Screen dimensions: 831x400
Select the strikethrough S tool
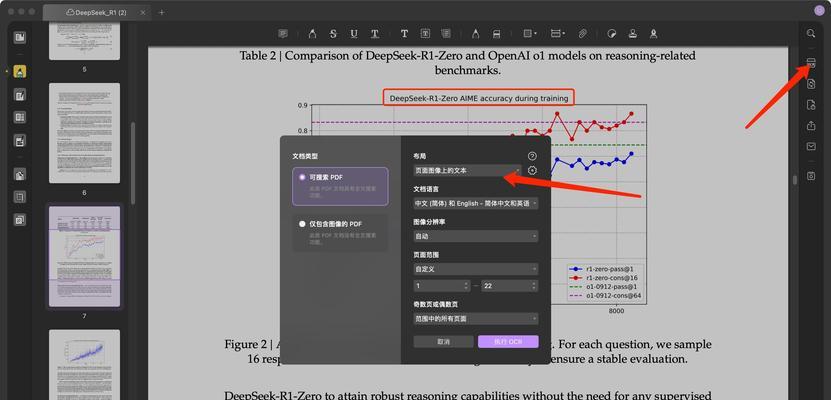pyautogui.click(x=333, y=34)
